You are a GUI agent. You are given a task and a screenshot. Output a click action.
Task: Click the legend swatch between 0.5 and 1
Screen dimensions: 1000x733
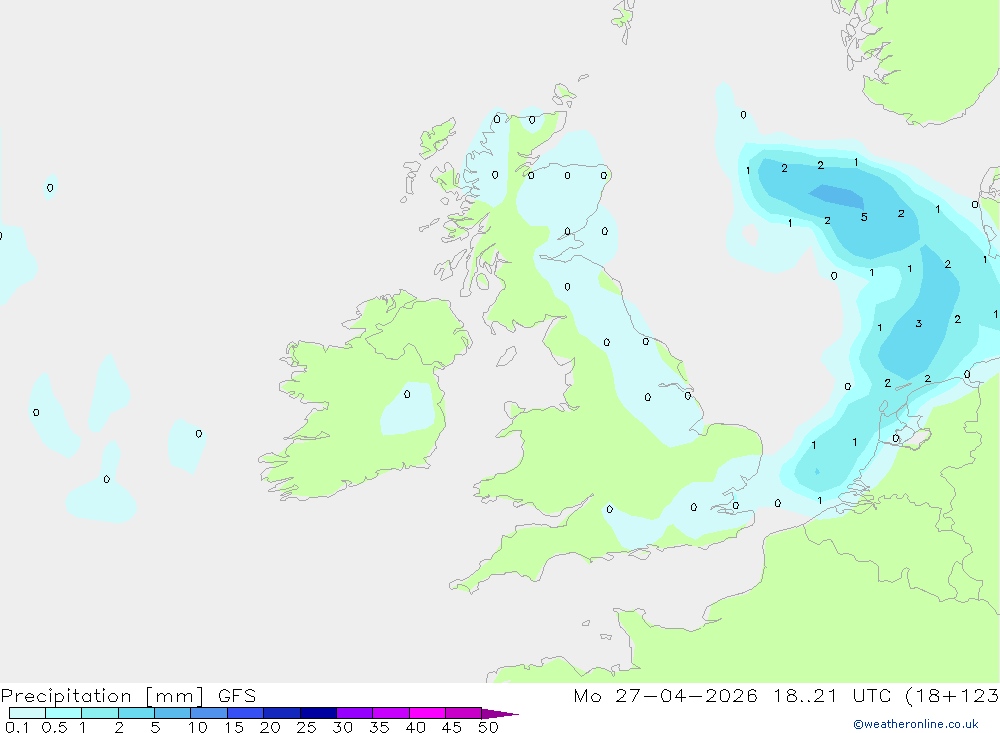pyautogui.click(x=64, y=713)
